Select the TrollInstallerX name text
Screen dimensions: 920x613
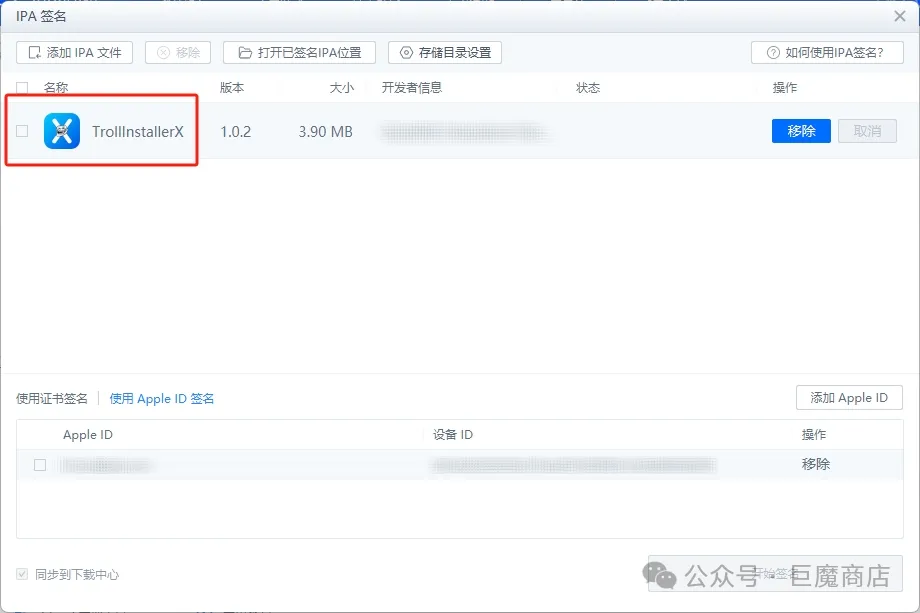138,131
